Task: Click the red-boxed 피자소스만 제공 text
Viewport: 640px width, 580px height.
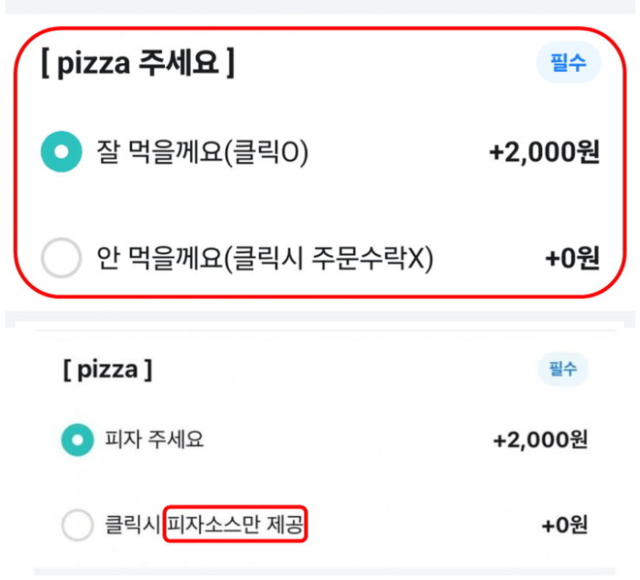Action: pyautogui.click(x=235, y=524)
